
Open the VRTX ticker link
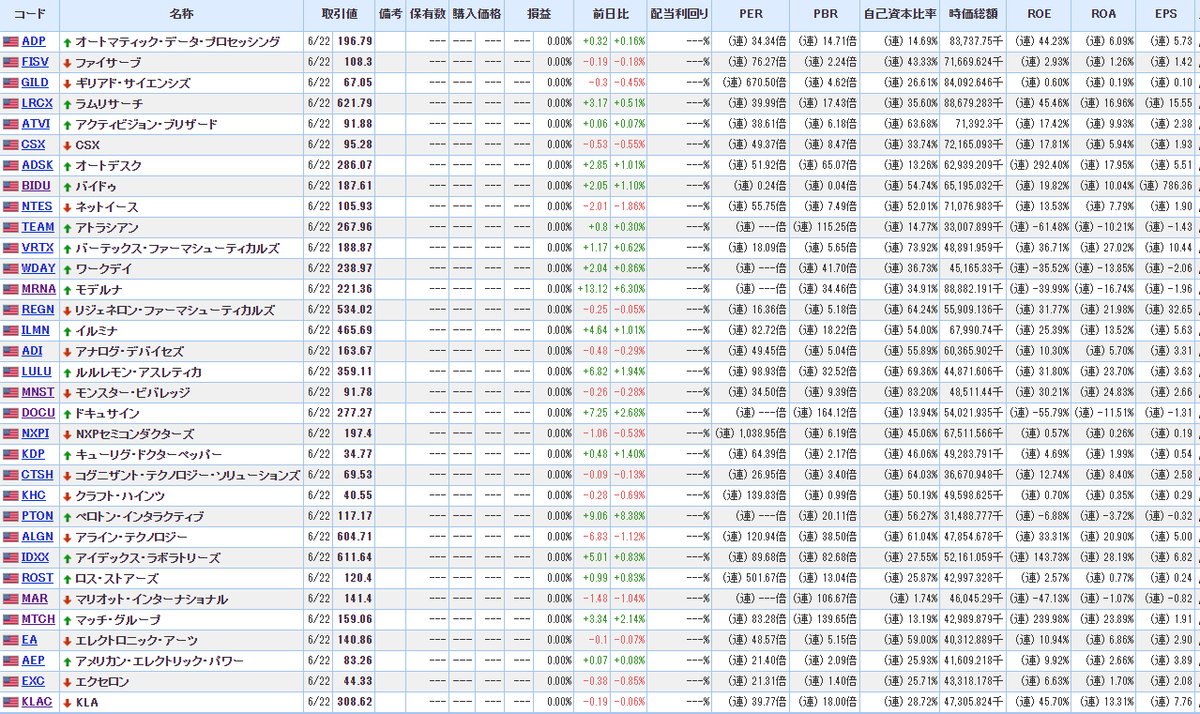37,248
